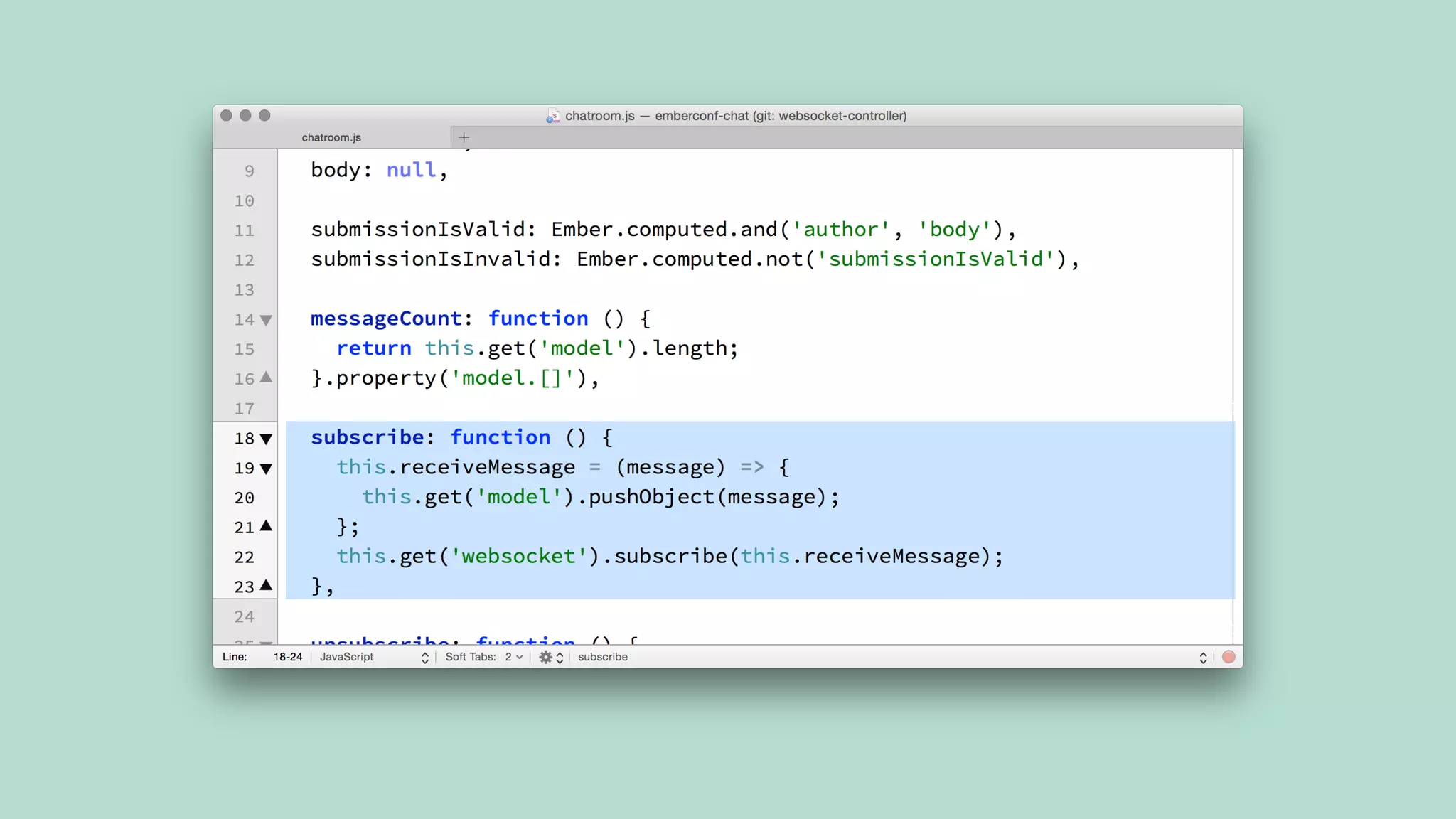1456x819 pixels.
Task: Open the JavaScript language dropdown
Action: [373, 657]
